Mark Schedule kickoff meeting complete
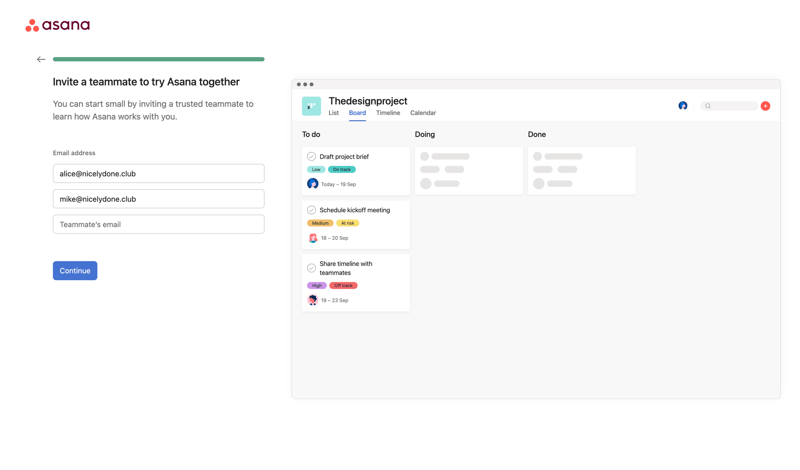Screen dimensions: 800x470 [x=311, y=210]
